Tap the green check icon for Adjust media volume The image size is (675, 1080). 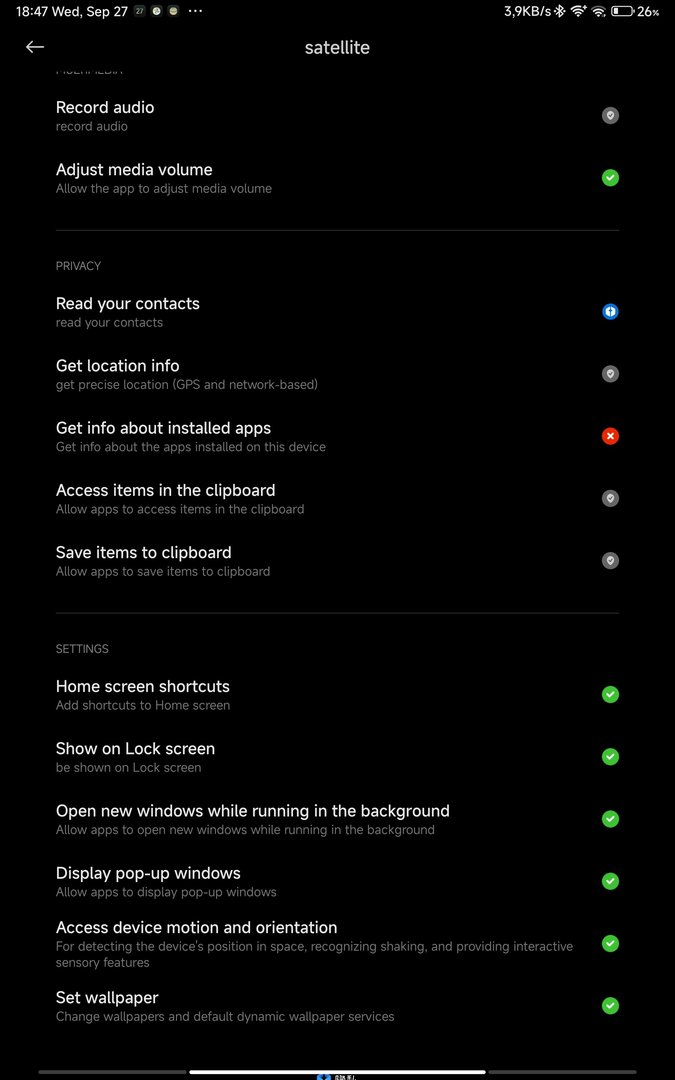610,178
